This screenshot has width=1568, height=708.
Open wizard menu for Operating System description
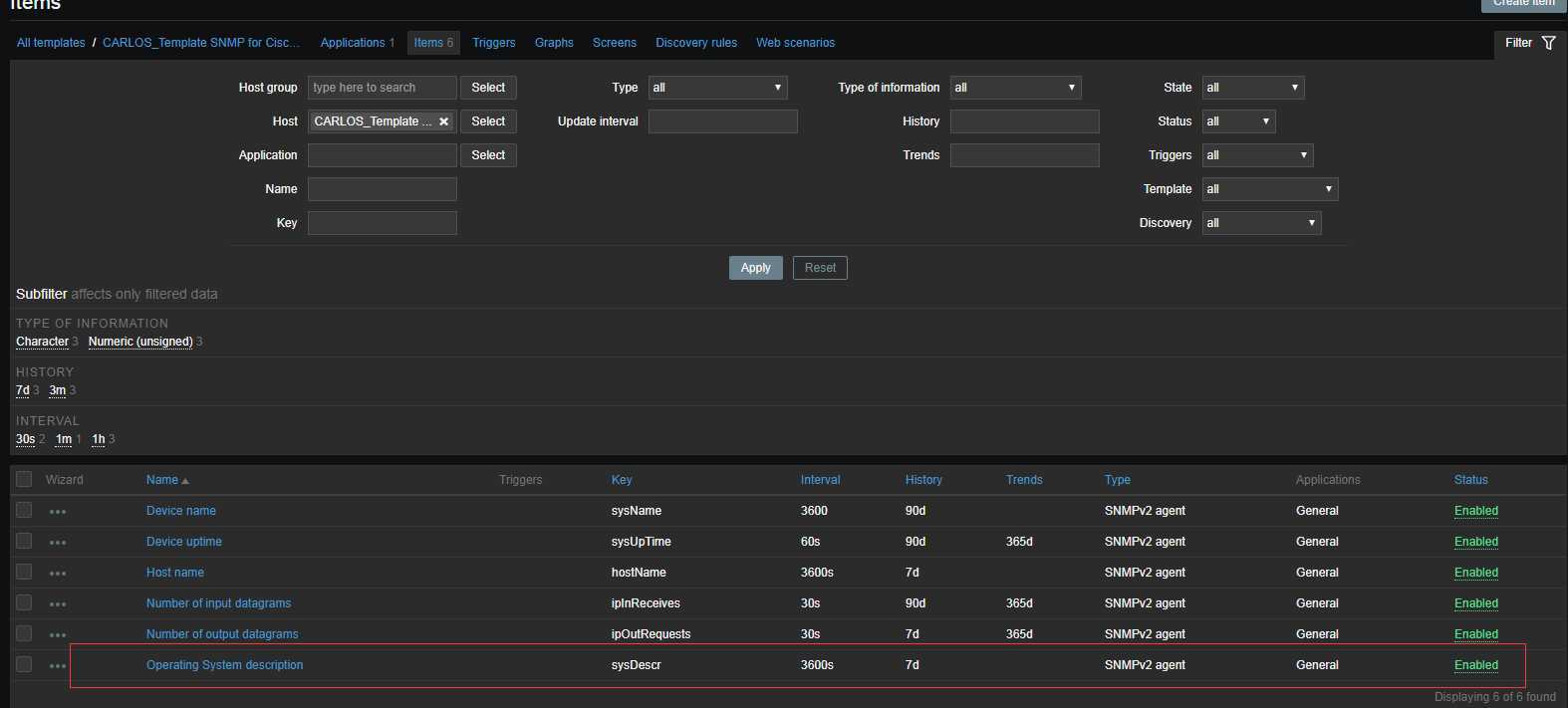tap(58, 666)
